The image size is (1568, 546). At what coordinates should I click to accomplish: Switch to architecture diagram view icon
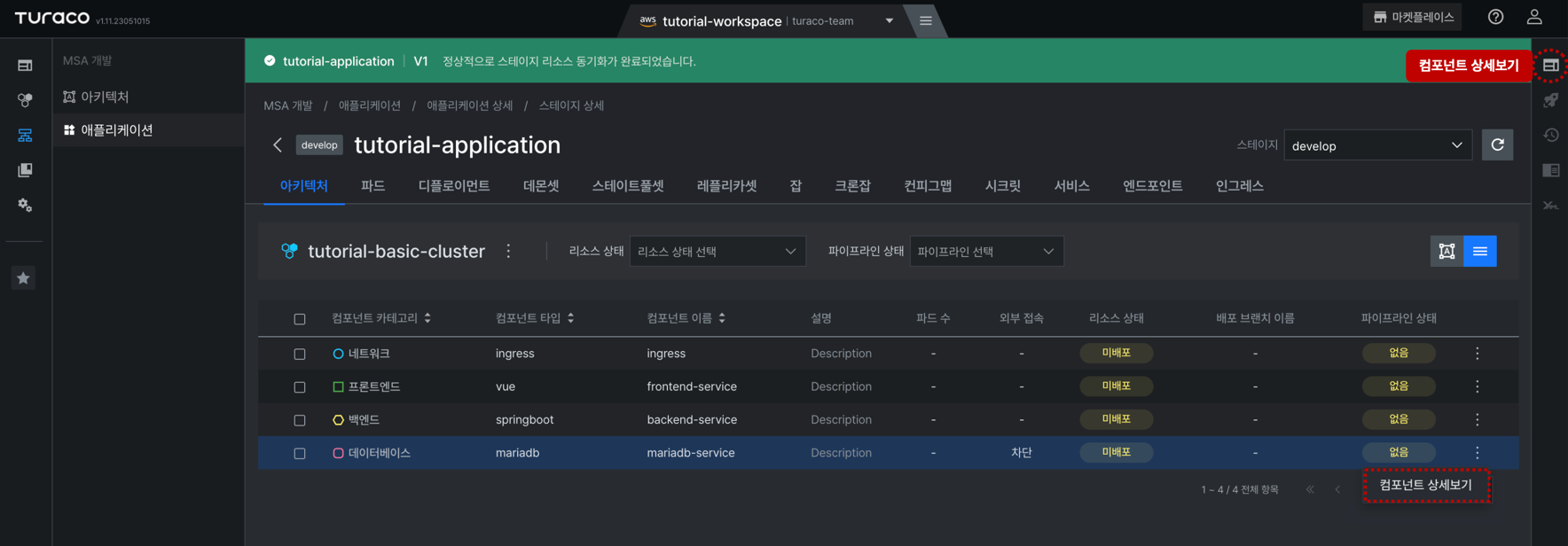click(1446, 251)
